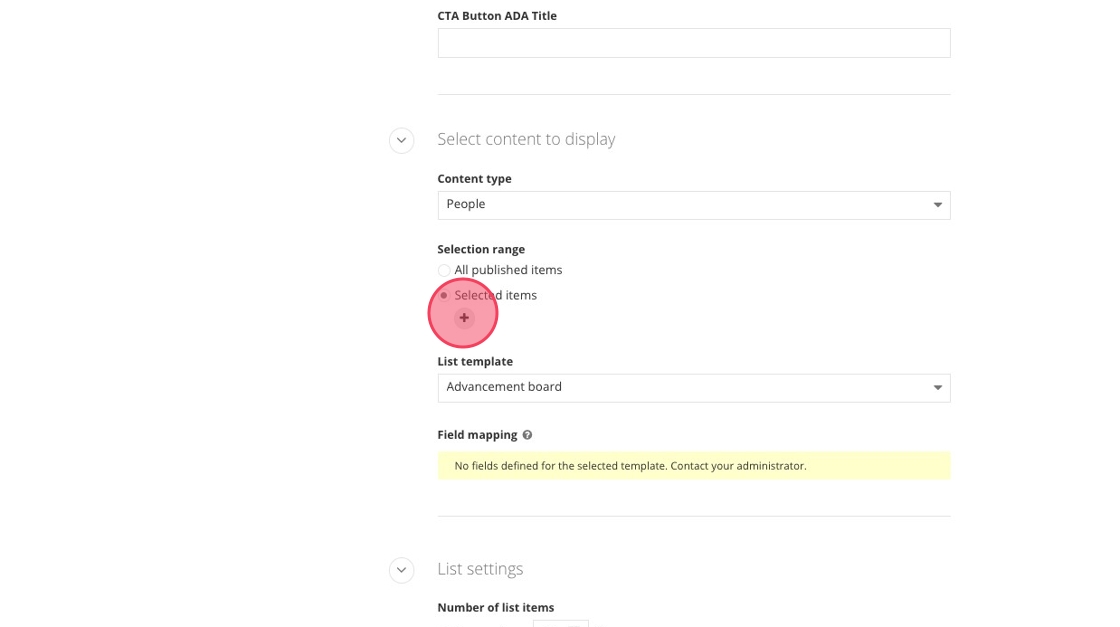Image resolution: width=1120 pixels, height=627 pixels.
Task: Click the List template label
Action: tap(475, 362)
